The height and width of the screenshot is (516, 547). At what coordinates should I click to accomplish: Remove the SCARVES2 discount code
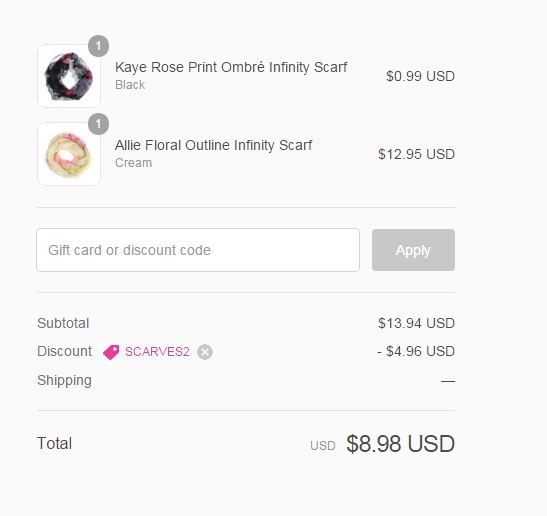[205, 352]
